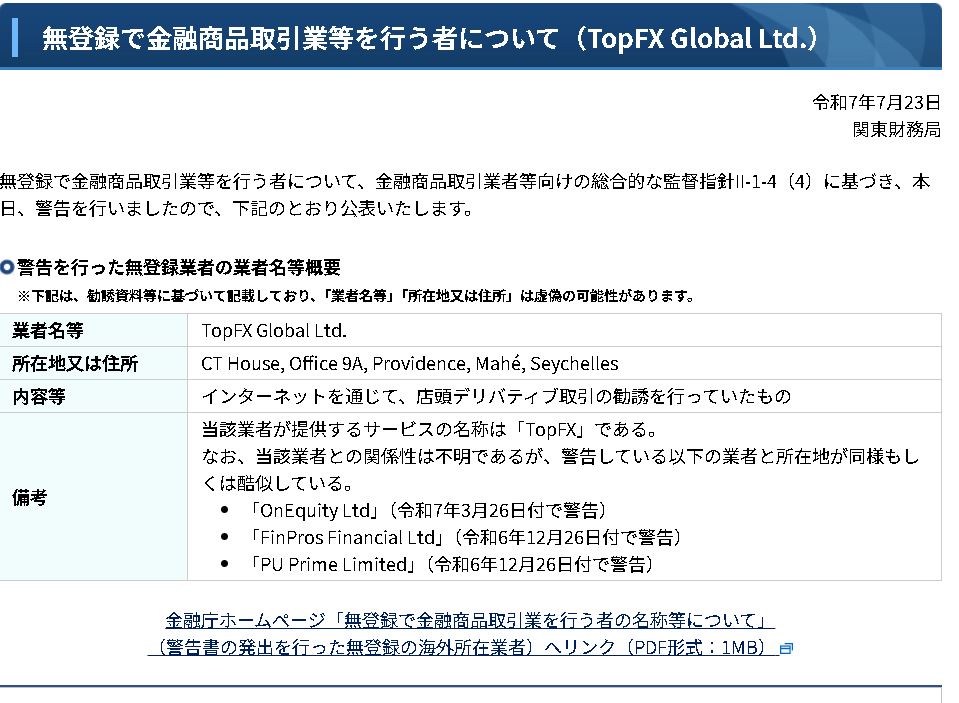
Task: Click the external-window icon after PDF形式：1MB
Action: coord(787,648)
